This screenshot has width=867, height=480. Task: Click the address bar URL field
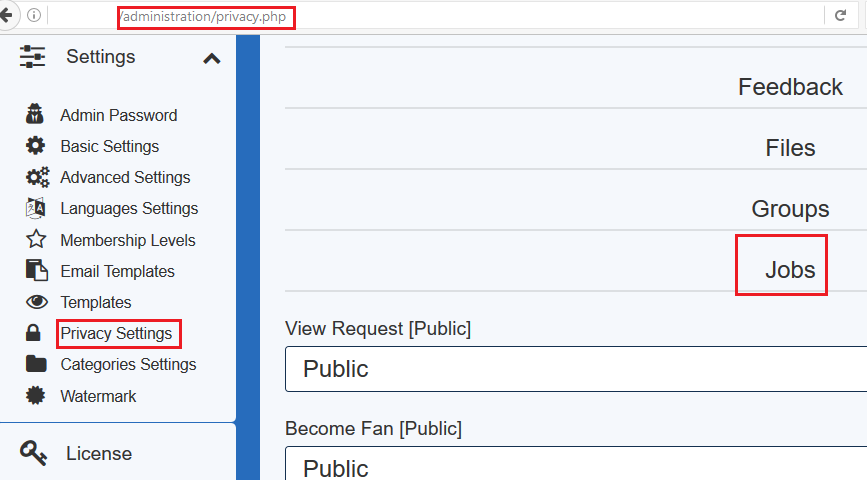point(436,16)
